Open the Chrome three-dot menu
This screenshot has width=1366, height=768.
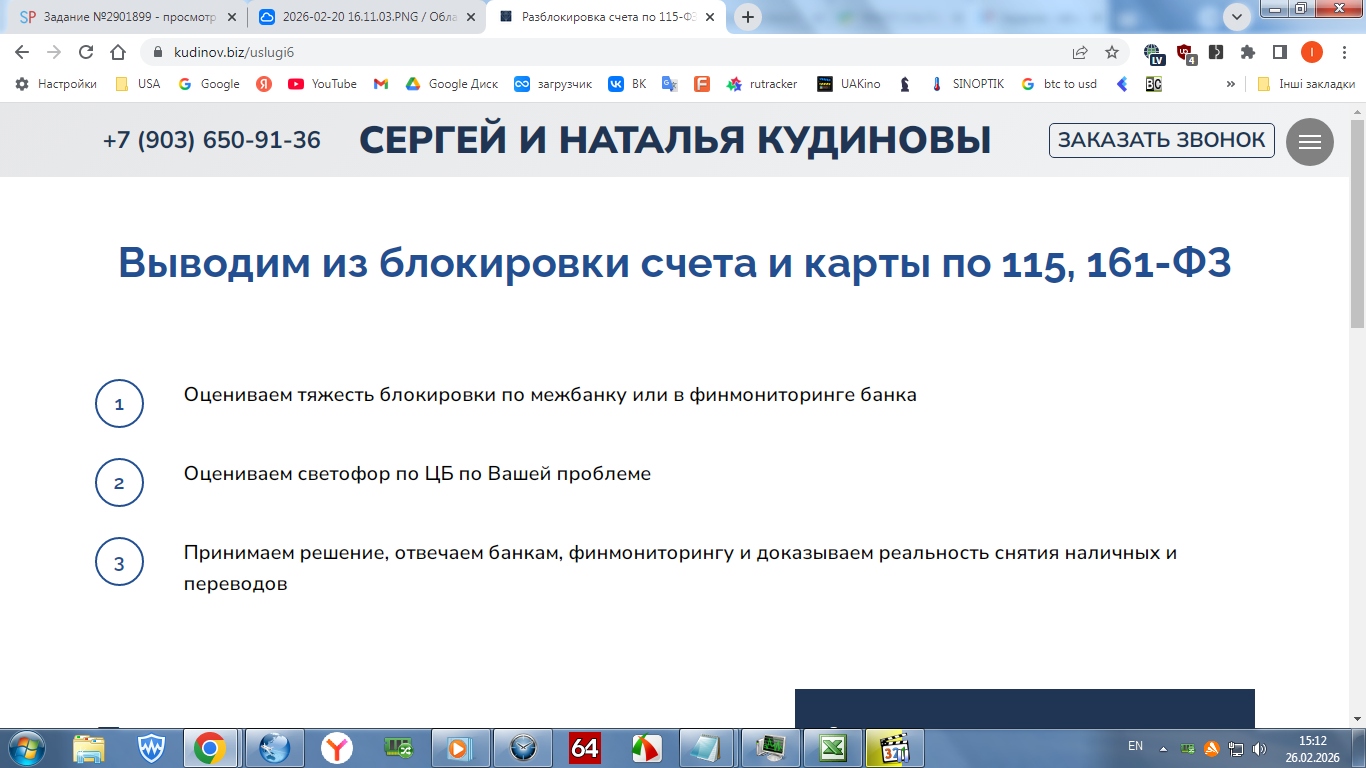tap(1343, 53)
